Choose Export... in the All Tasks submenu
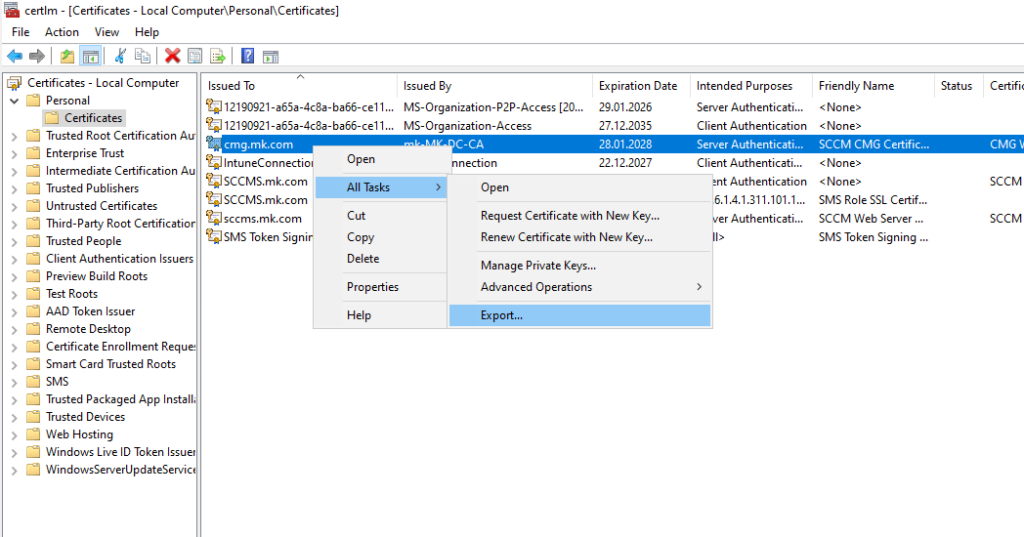The width and height of the screenshot is (1024, 537). [x=501, y=315]
